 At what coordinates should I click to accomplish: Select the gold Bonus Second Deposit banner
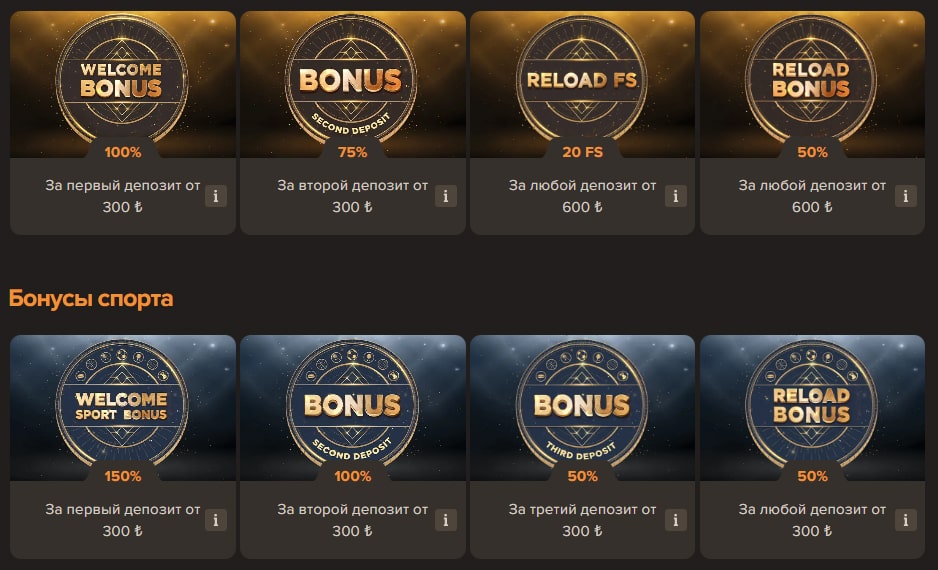(353, 84)
